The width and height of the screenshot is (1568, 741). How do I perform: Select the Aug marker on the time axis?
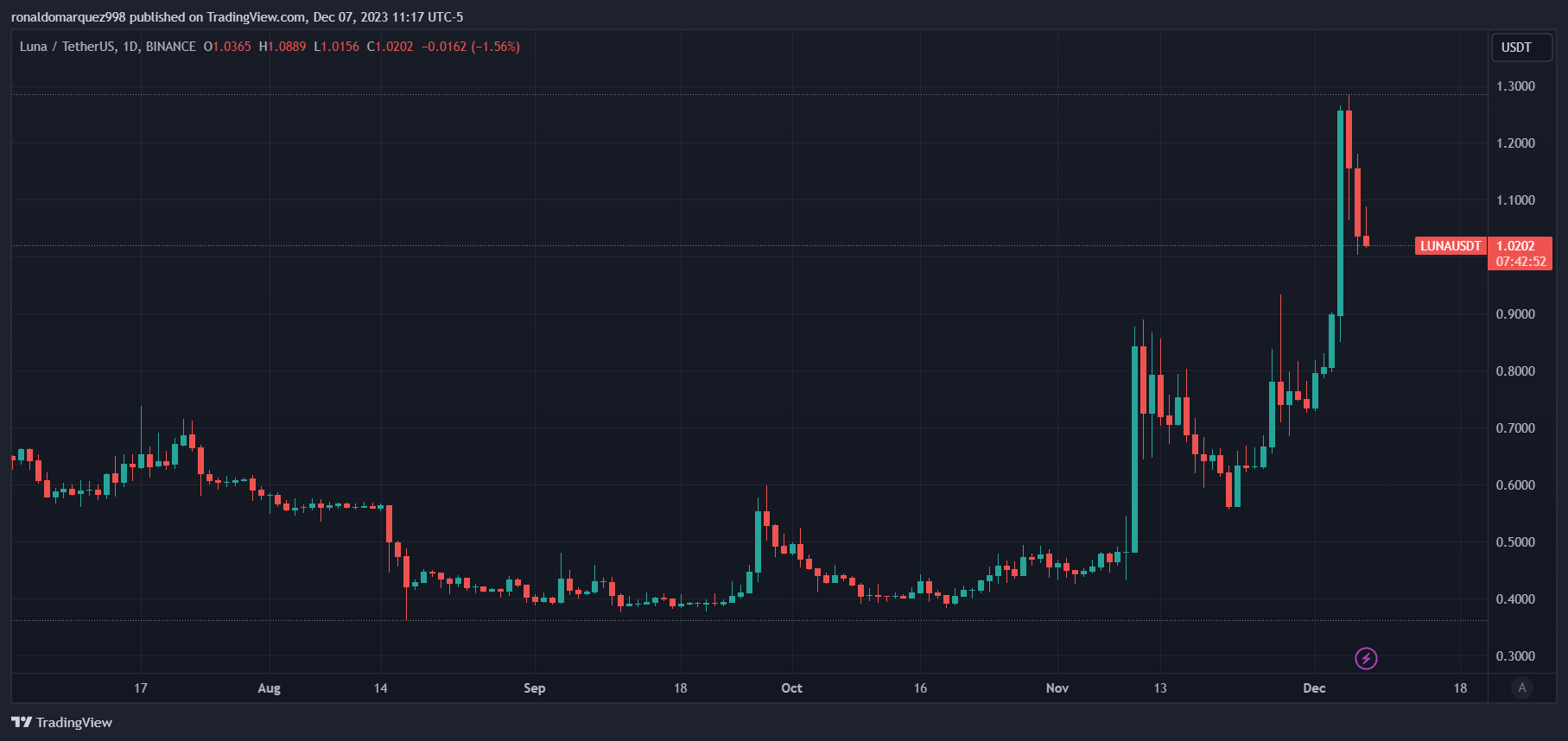(269, 688)
